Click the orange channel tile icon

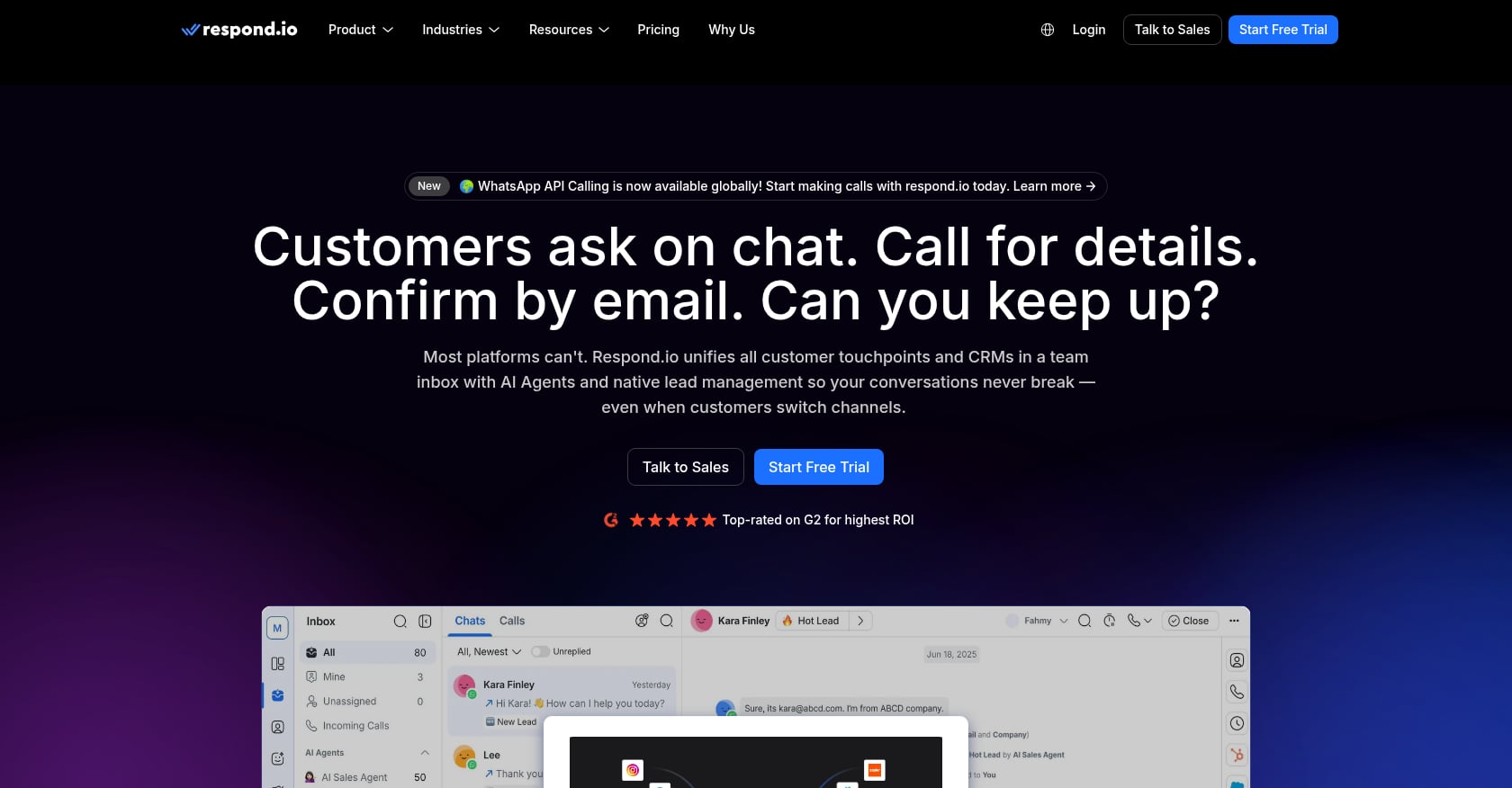click(x=874, y=770)
